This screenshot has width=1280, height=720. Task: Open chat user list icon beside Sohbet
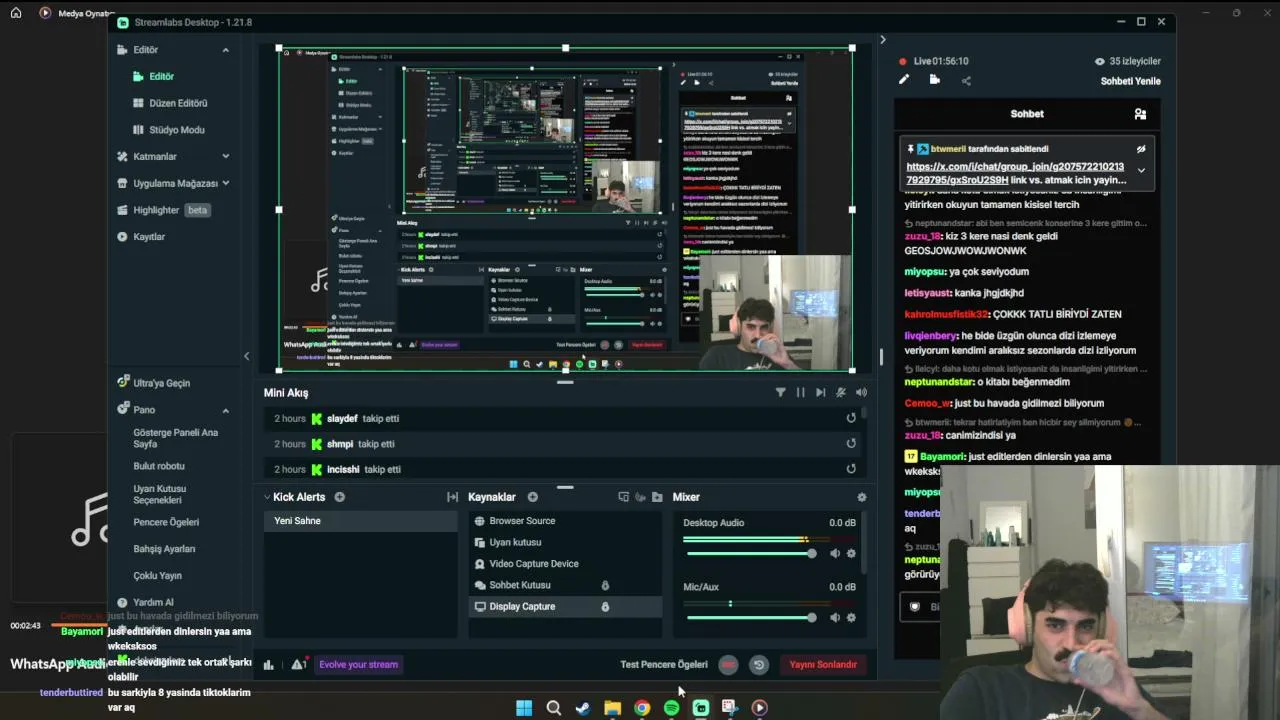point(1140,114)
